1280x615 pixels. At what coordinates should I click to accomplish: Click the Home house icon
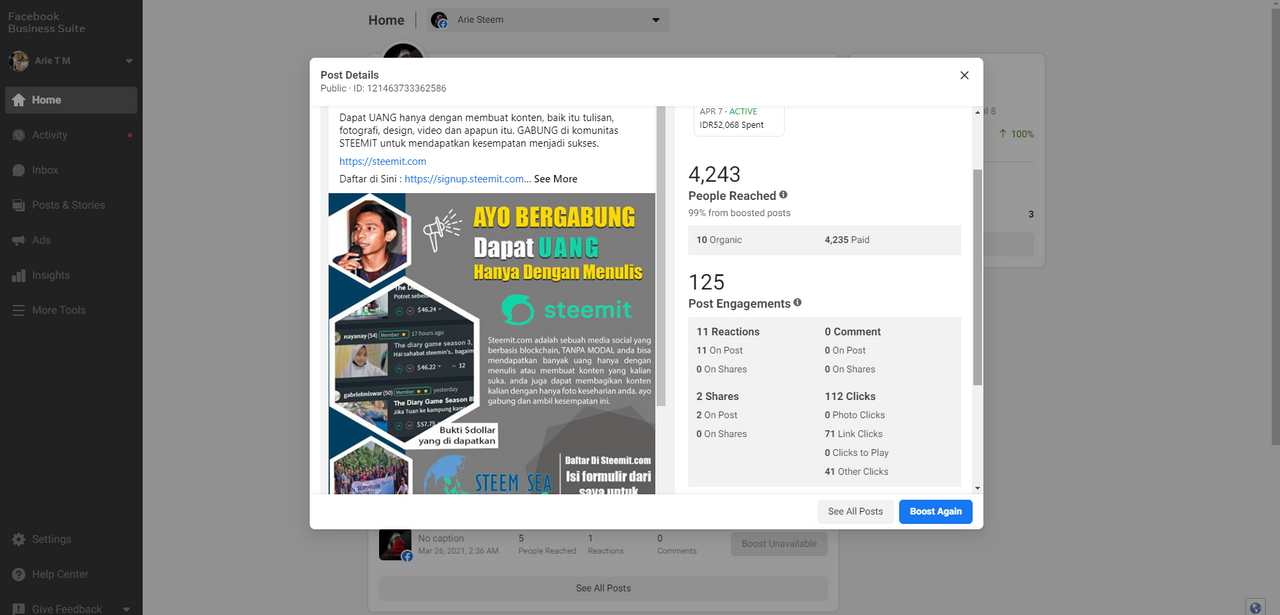18,100
